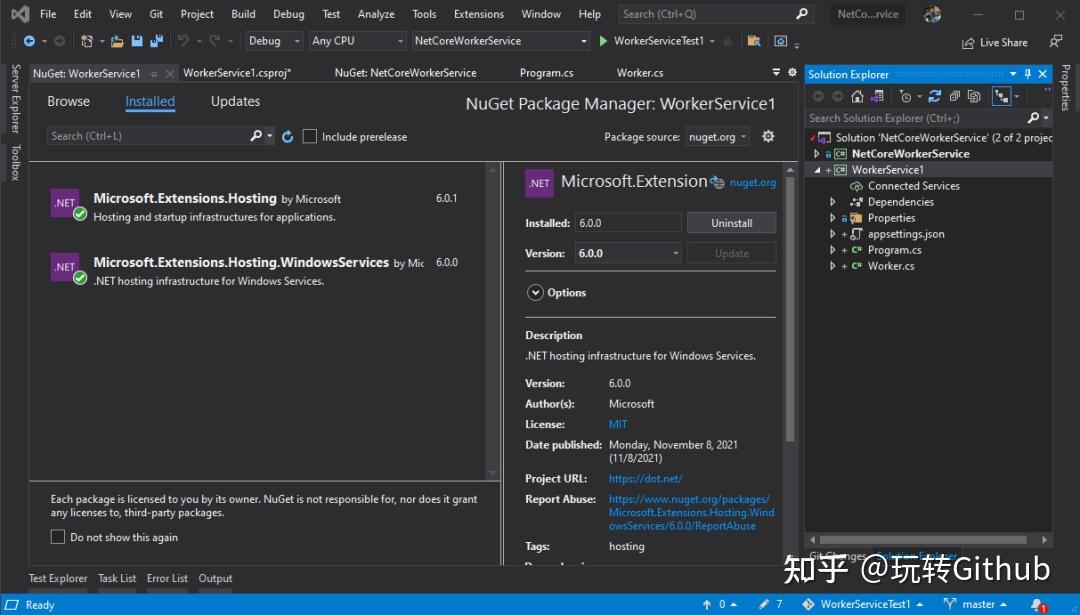Open the Any CPU platform dropdown
Viewport: 1080px width, 615px height.
tap(357, 40)
